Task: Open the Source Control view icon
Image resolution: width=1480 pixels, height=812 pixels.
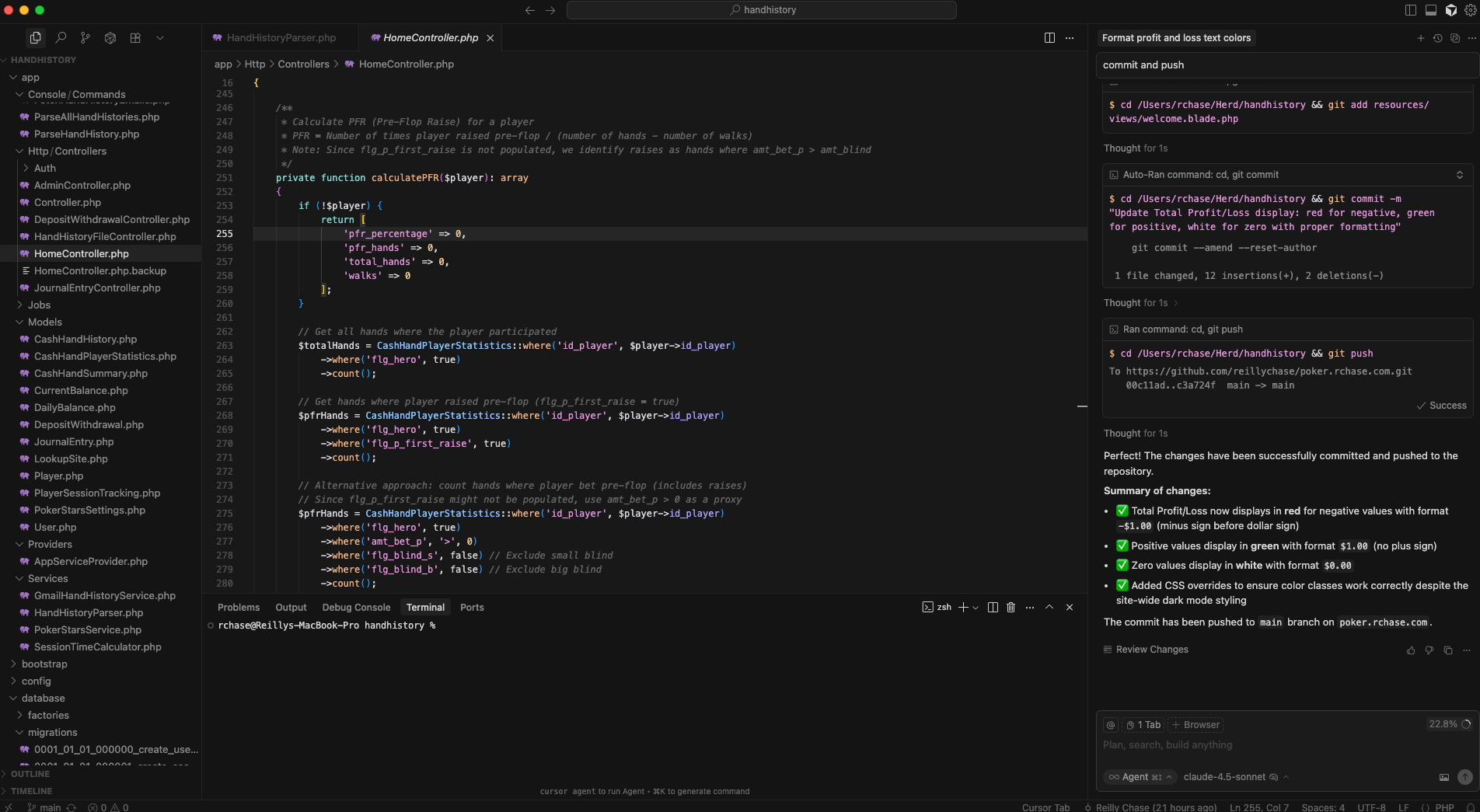Action: click(x=86, y=37)
